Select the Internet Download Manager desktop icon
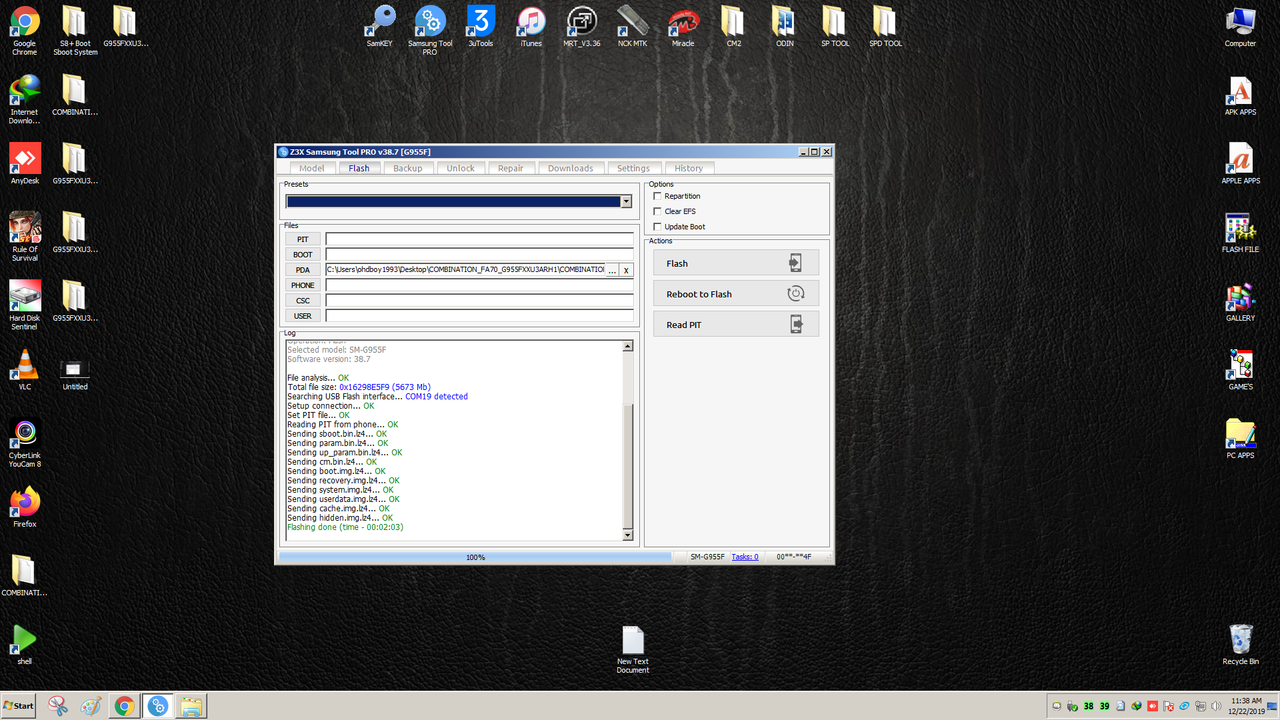The image size is (1280, 720). click(x=24, y=99)
